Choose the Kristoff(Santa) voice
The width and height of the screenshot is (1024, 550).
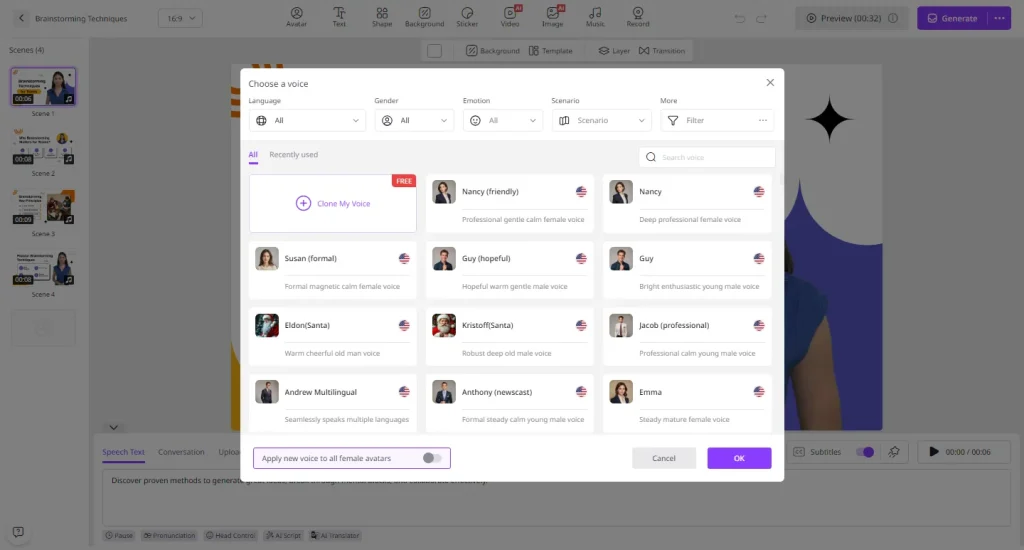[x=510, y=337]
